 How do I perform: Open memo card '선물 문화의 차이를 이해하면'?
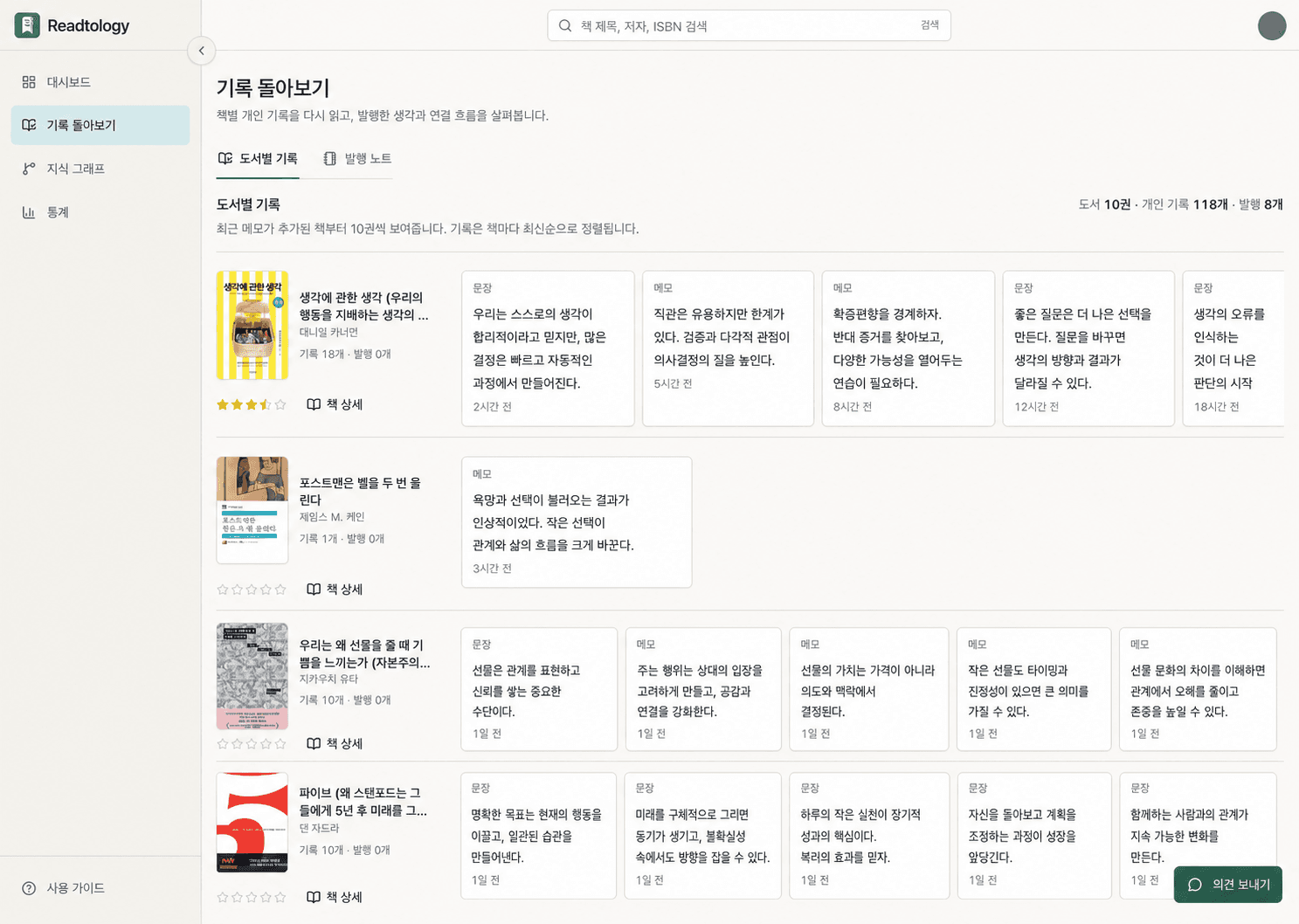click(1198, 689)
